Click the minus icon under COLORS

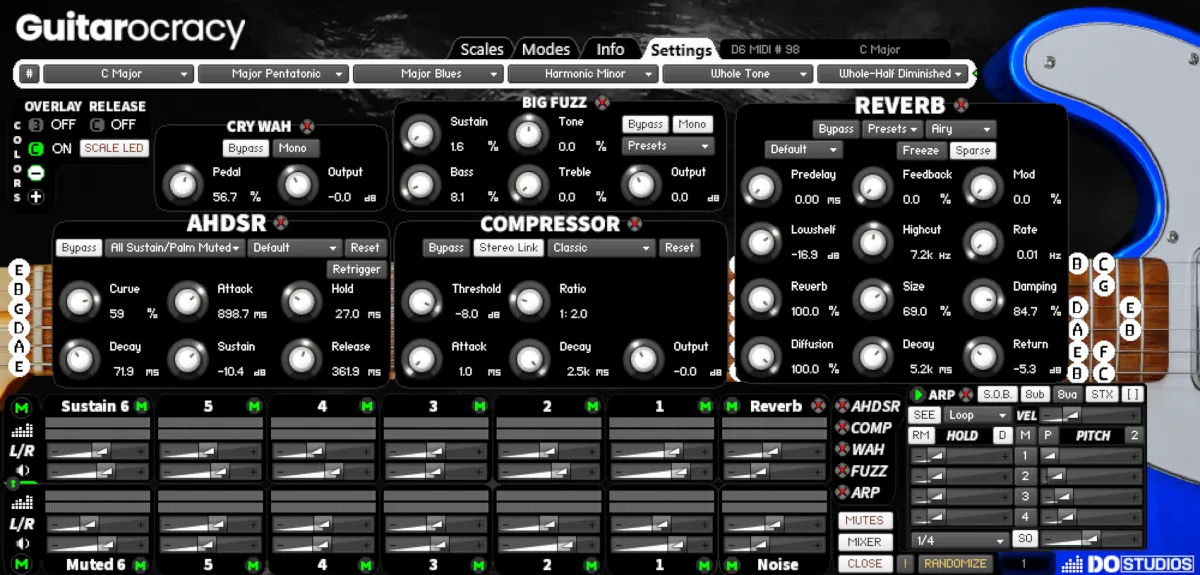36,173
